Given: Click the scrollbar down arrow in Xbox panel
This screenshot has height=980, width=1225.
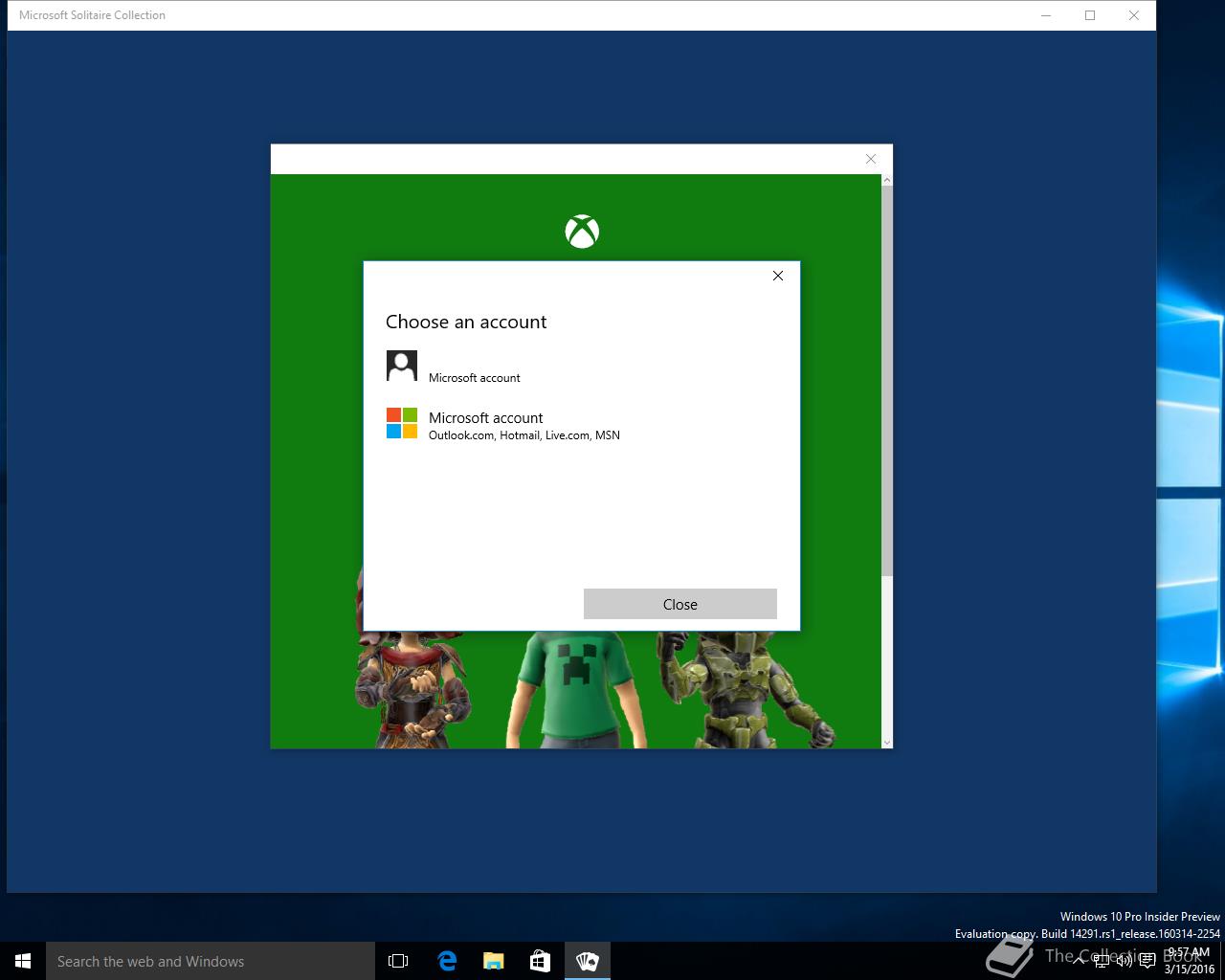Looking at the screenshot, I should (x=887, y=742).
